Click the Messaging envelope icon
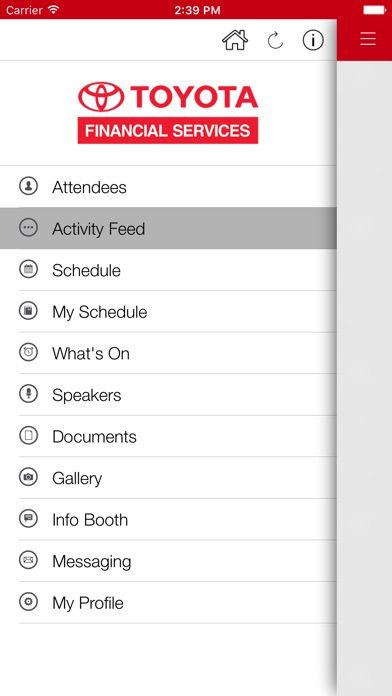 (28, 560)
